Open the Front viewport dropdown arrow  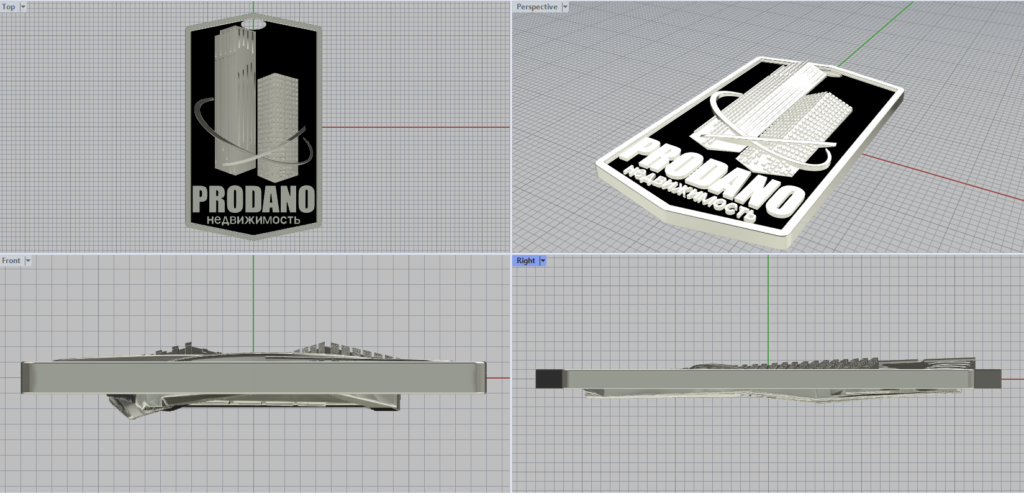[x=28, y=260]
